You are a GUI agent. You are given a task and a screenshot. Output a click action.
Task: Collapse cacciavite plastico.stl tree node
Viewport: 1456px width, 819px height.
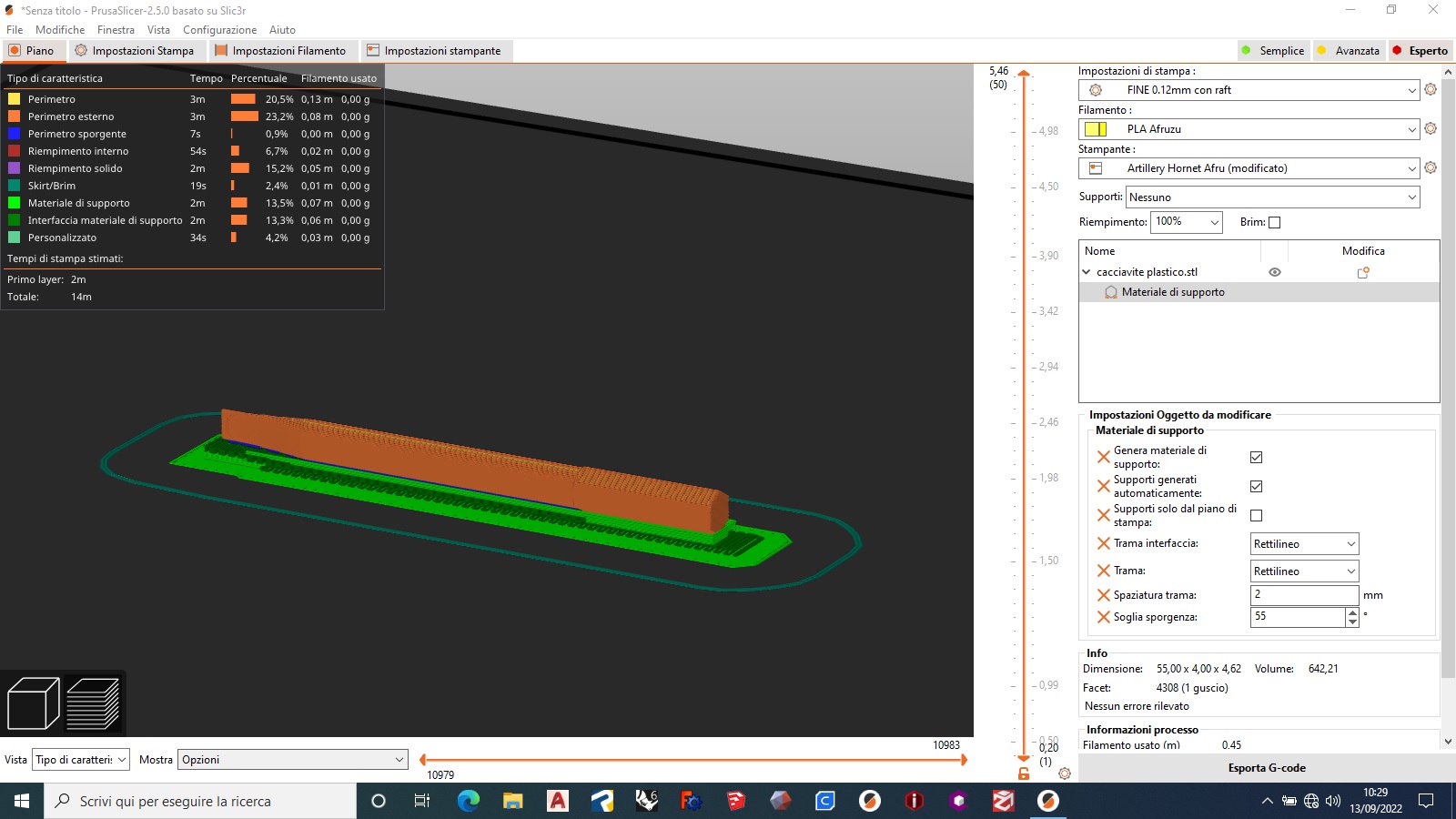[1087, 272]
